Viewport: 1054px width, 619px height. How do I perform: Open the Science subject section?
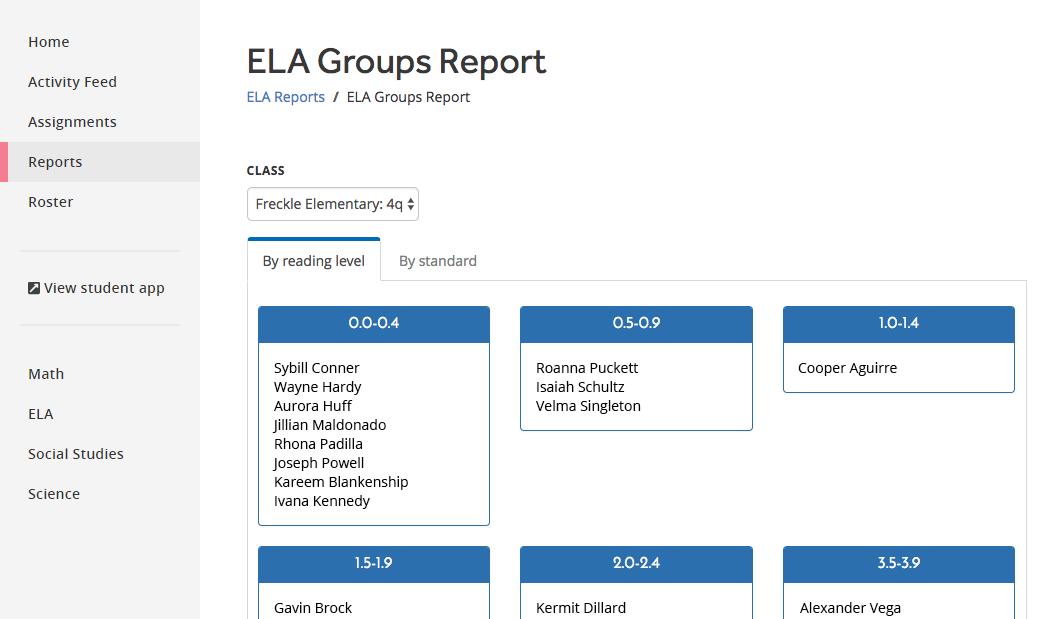tap(54, 494)
